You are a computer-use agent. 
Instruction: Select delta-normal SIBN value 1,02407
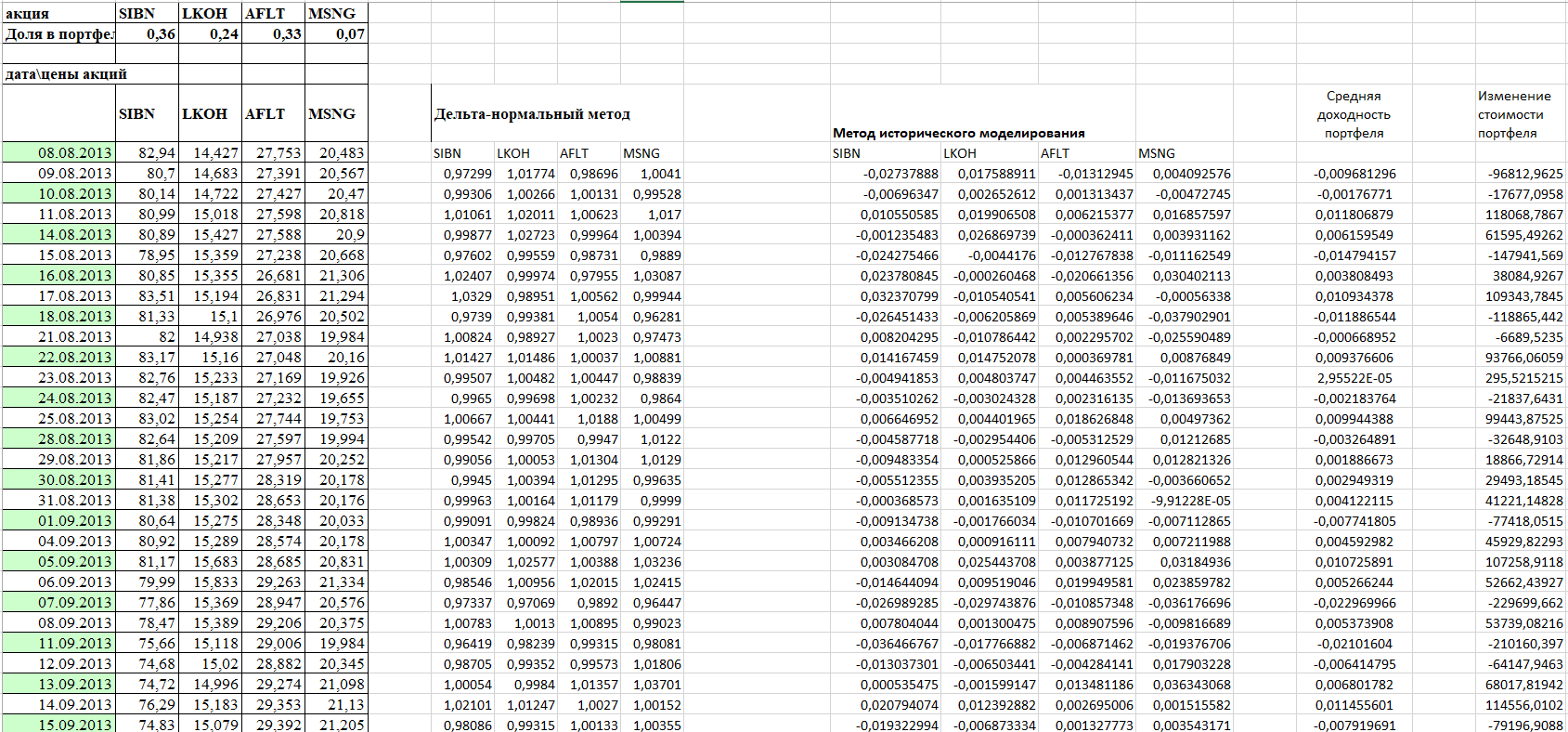click(462, 276)
